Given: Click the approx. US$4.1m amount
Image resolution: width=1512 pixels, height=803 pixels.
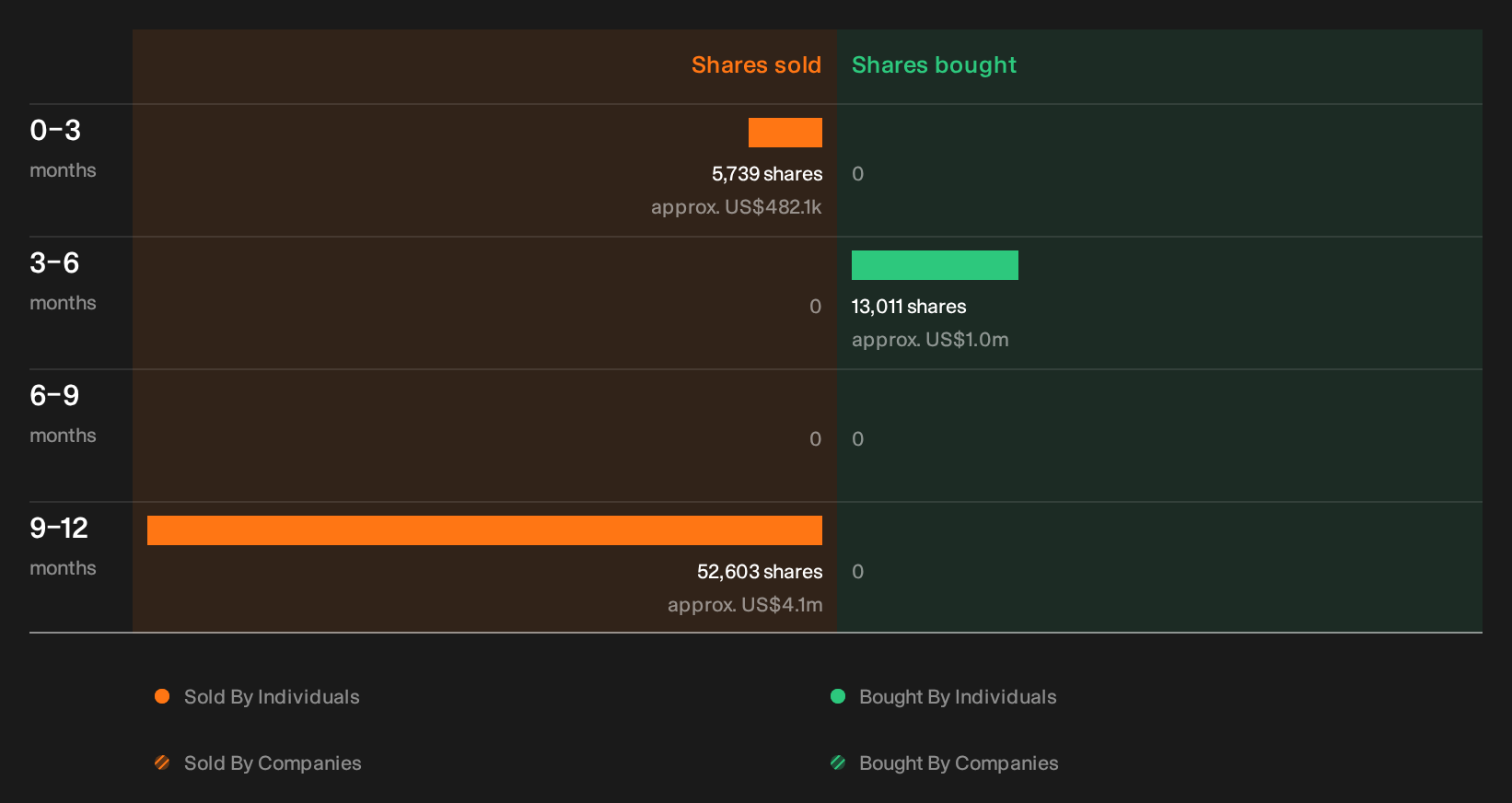Looking at the screenshot, I should point(745,605).
